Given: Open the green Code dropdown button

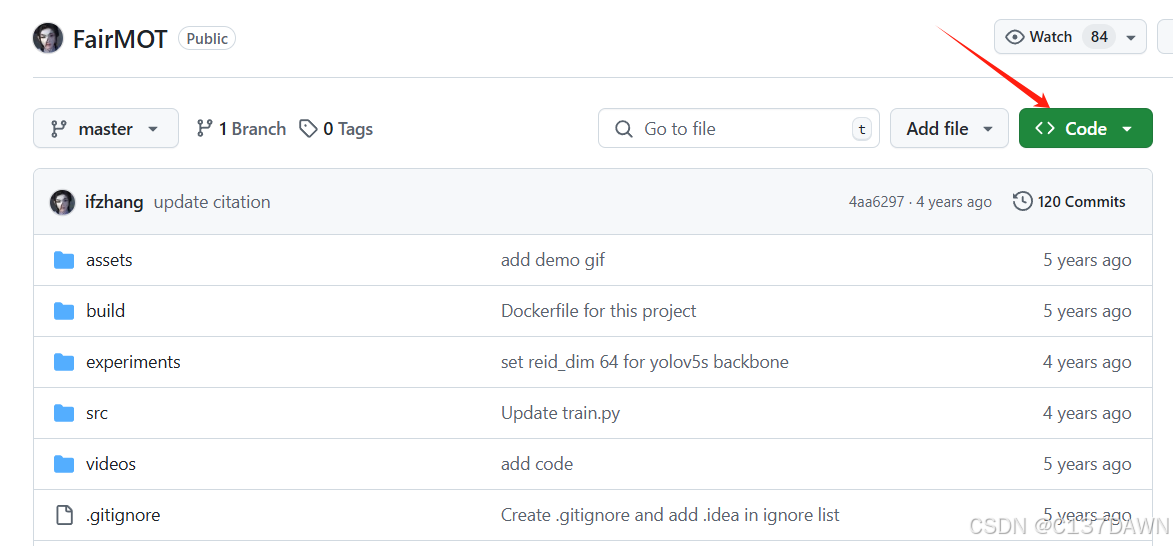Looking at the screenshot, I should tap(1085, 129).
